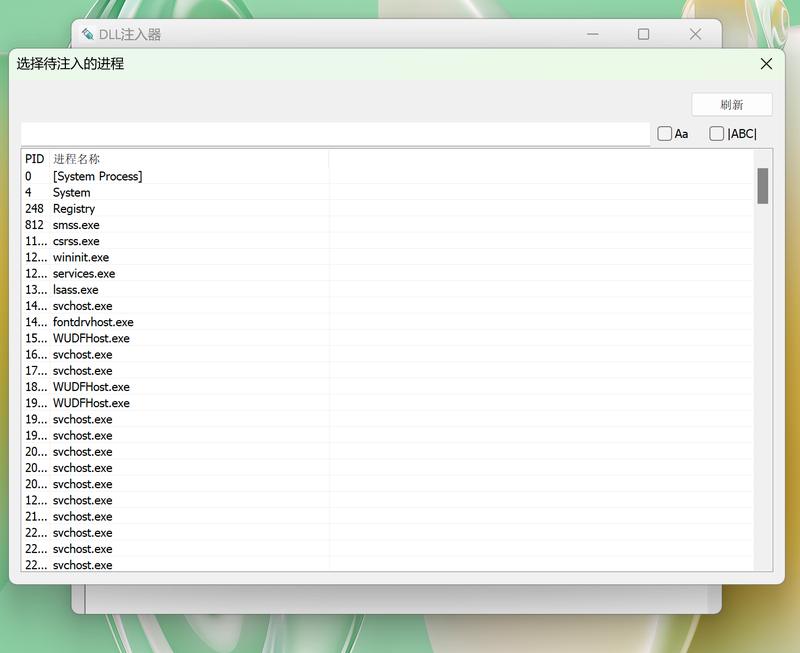The height and width of the screenshot is (653, 800).
Task: Click the DLL注入器 window title icon
Action: coord(88,34)
